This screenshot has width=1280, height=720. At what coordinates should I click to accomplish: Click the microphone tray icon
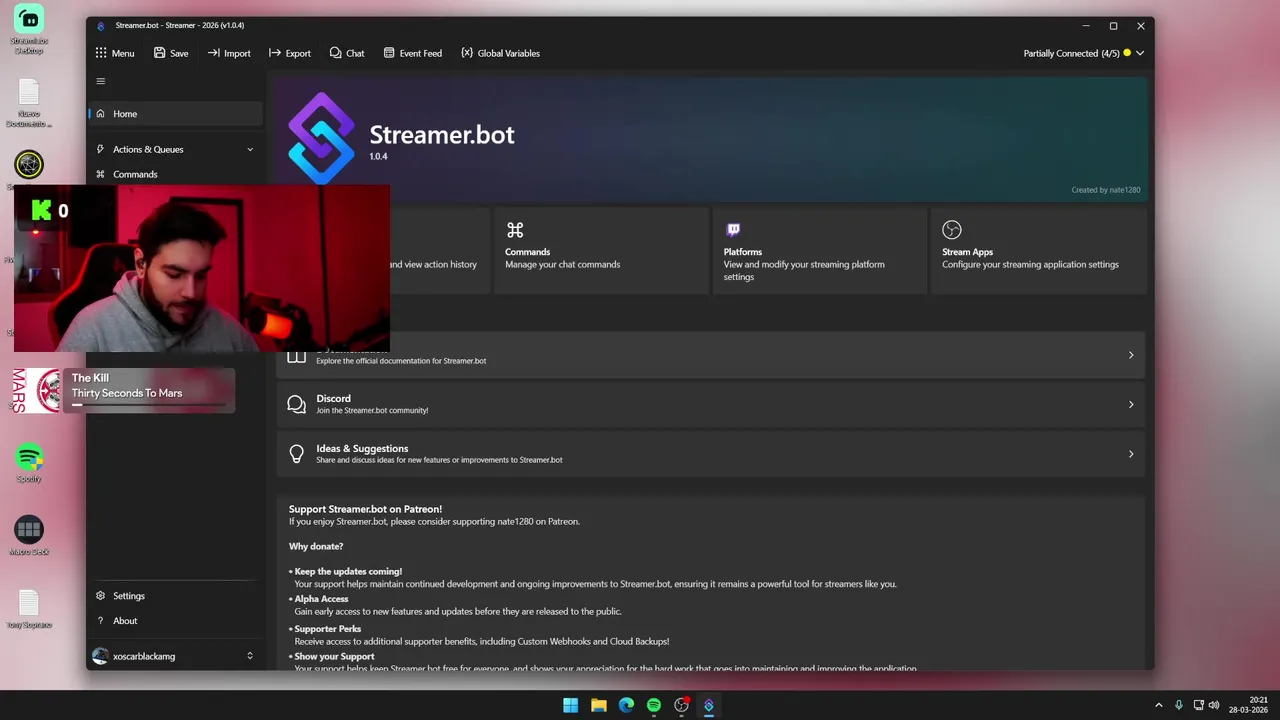coord(1179,705)
